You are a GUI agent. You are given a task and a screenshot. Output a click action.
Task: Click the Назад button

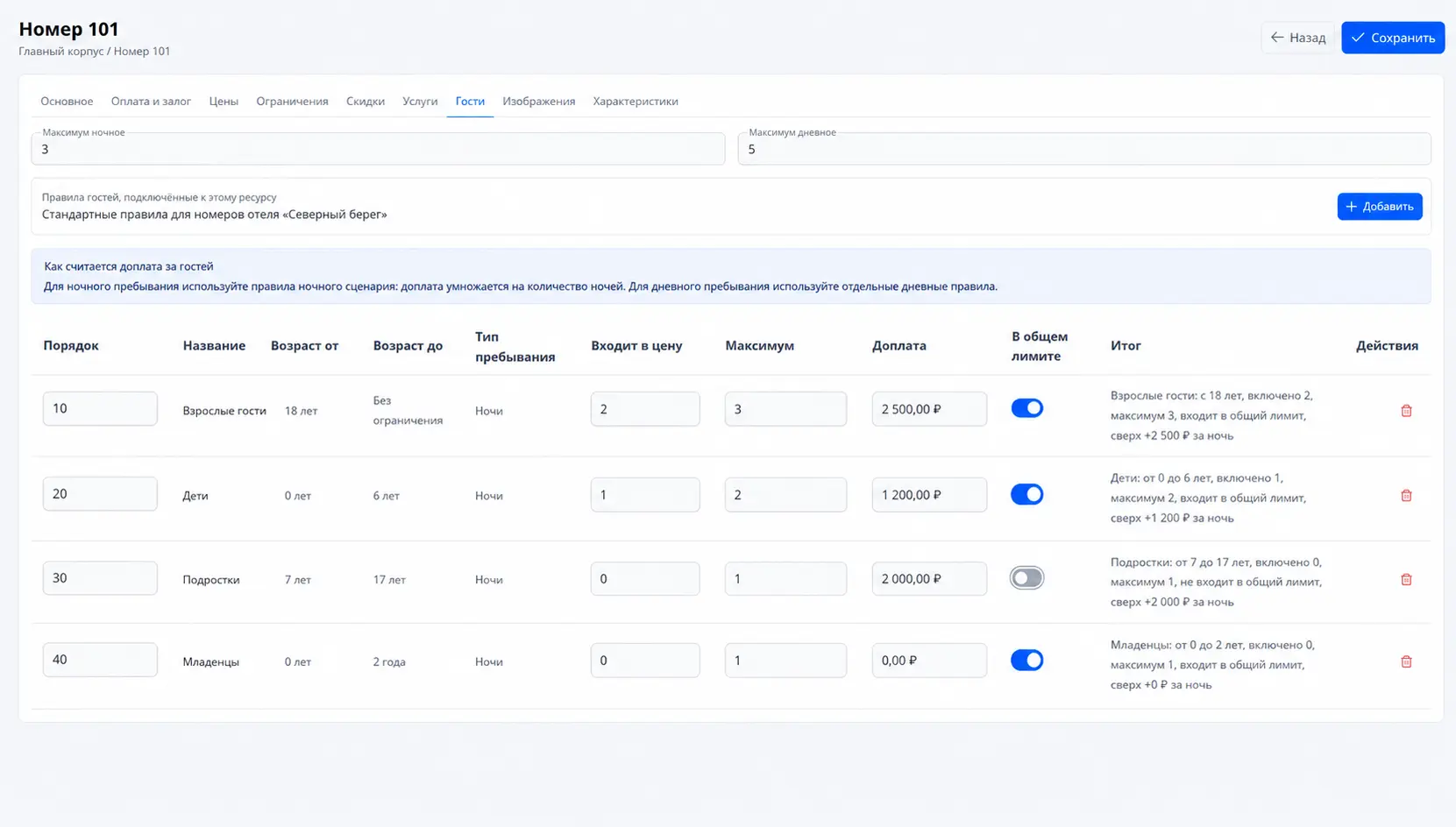1297,38
